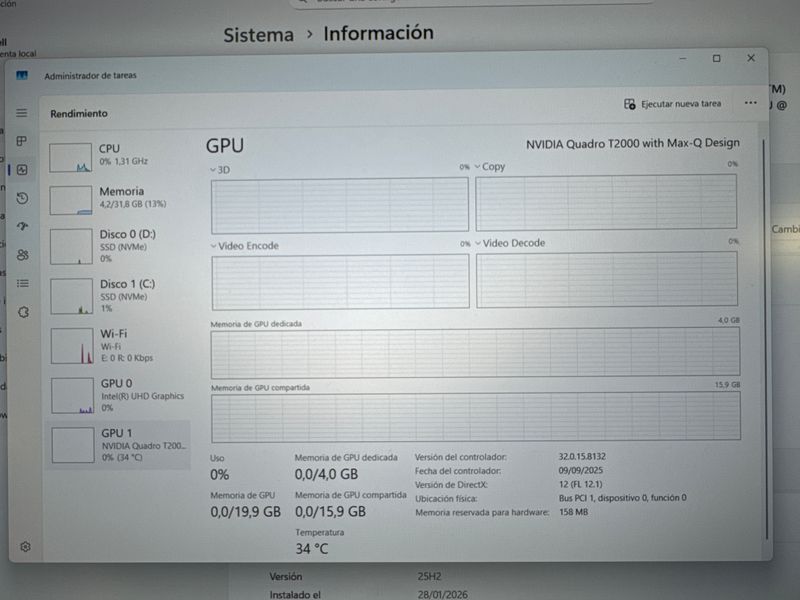The image size is (800, 600).
Task: Click the 158 MB hardware reserved value
Action: coord(573,512)
